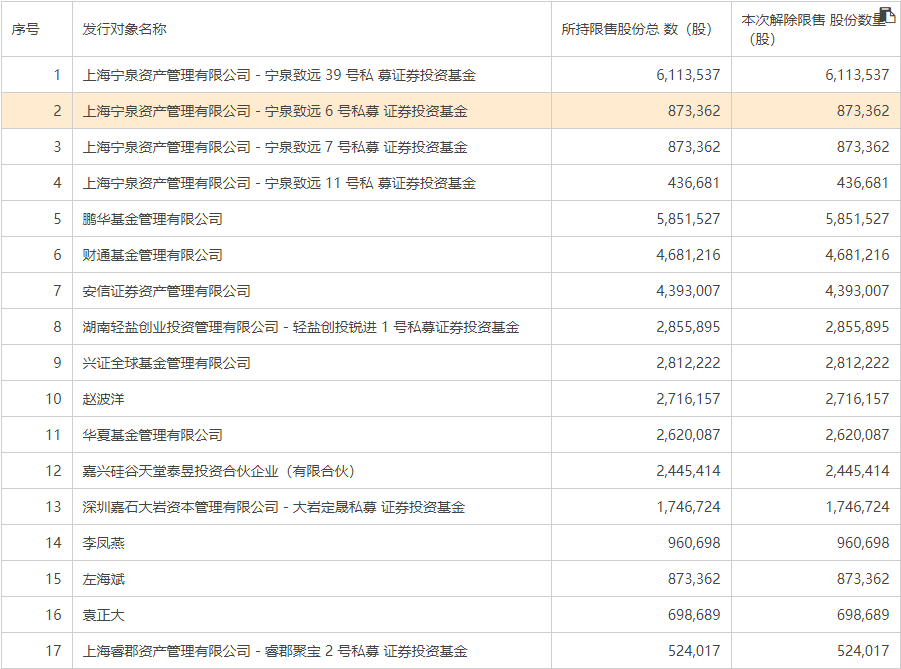Click the 嘉兴硅谷天堂泰昱投资合伙企业 cell
The height and width of the screenshot is (669, 901).
tap(219, 471)
